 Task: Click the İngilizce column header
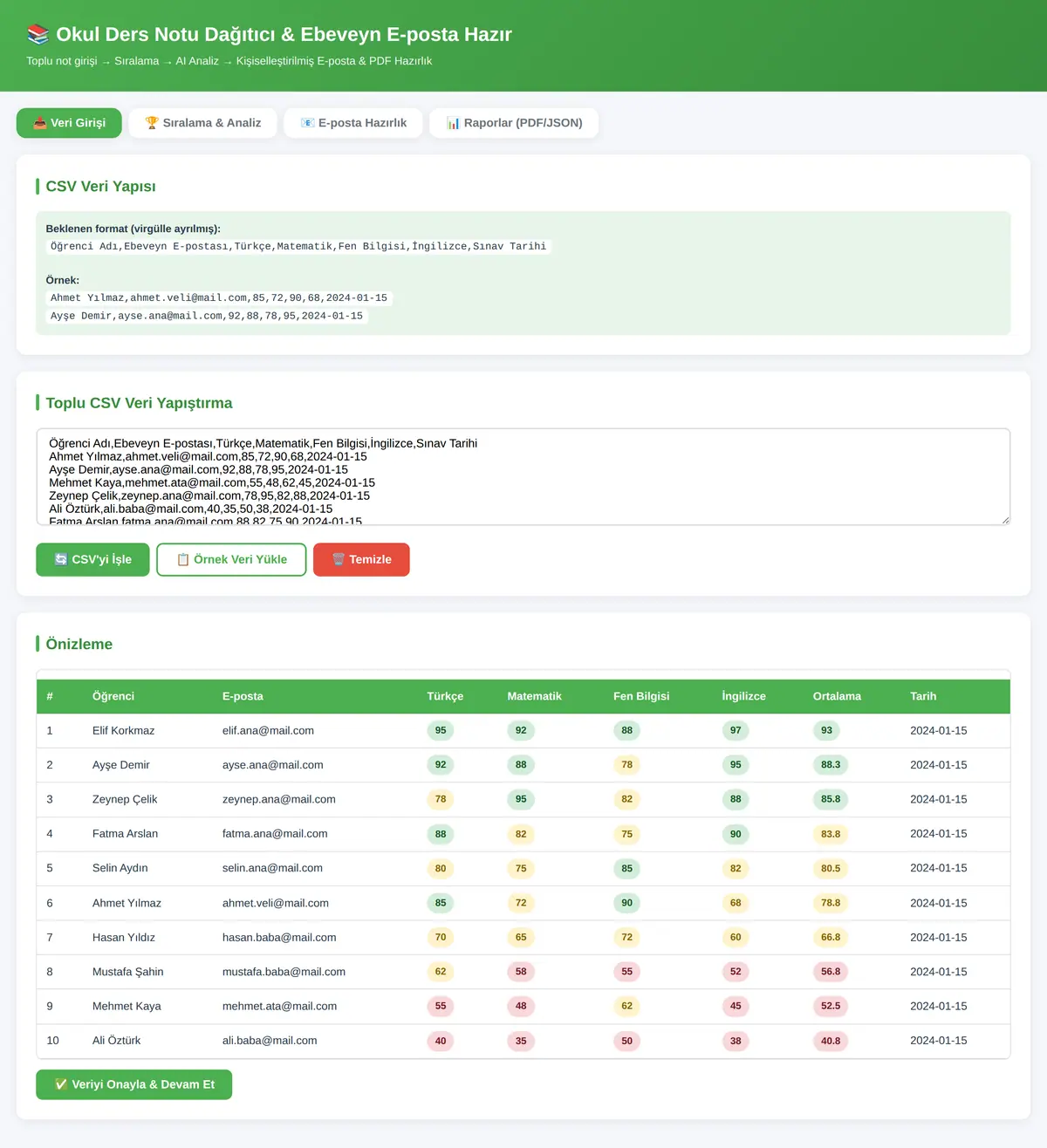(743, 696)
